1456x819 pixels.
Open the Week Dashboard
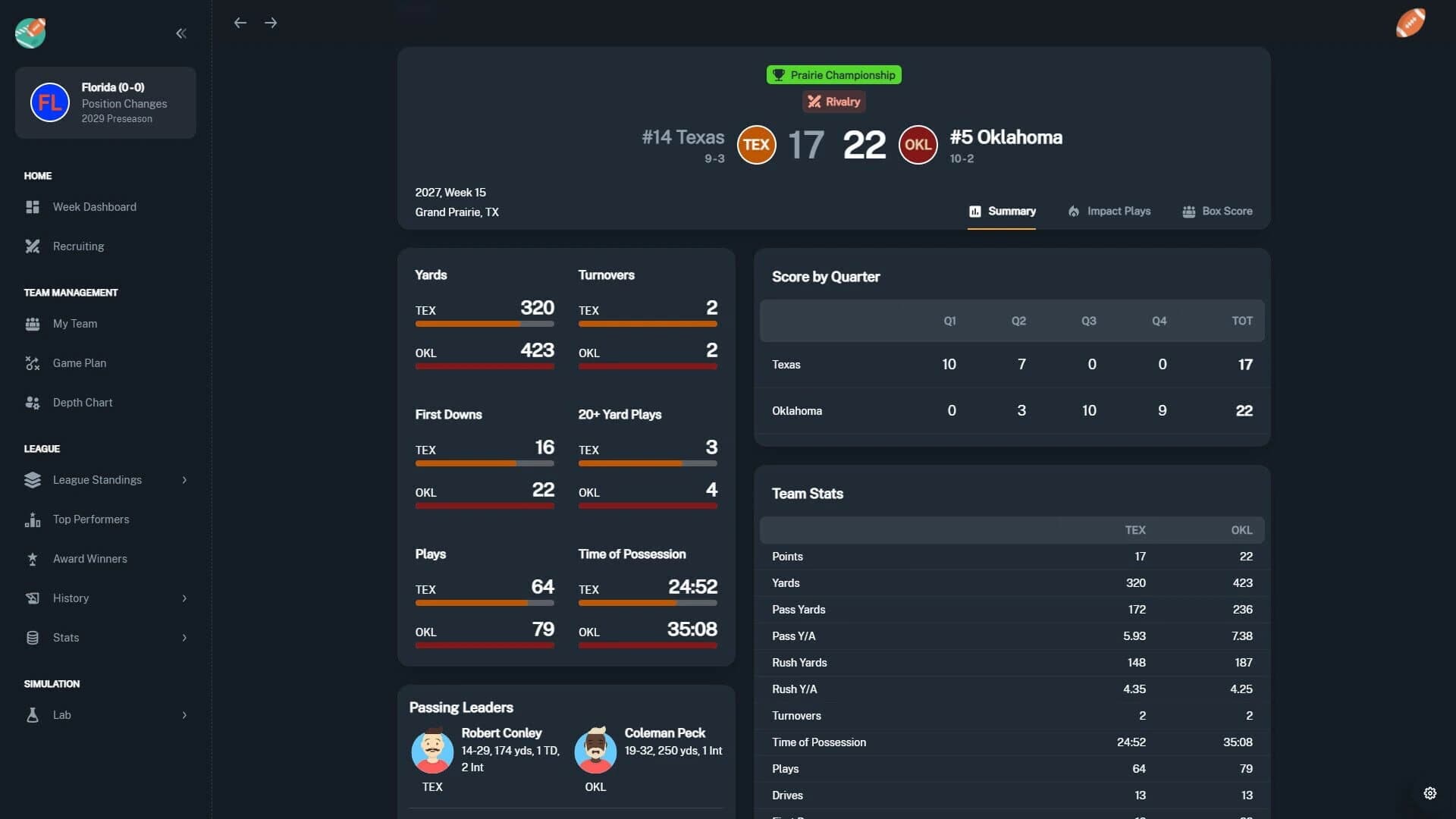point(93,206)
